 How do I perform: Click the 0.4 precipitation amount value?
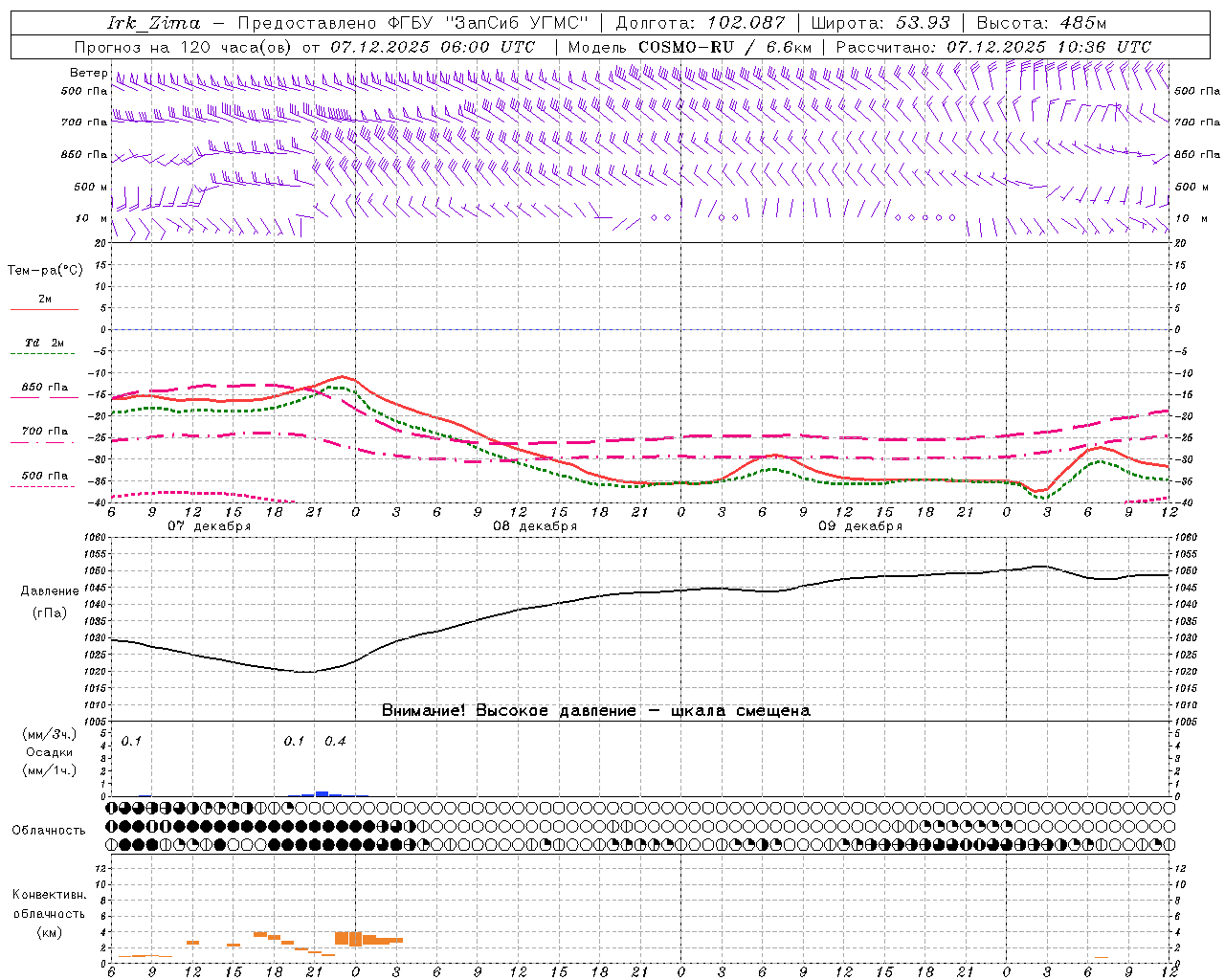(335, 742)
